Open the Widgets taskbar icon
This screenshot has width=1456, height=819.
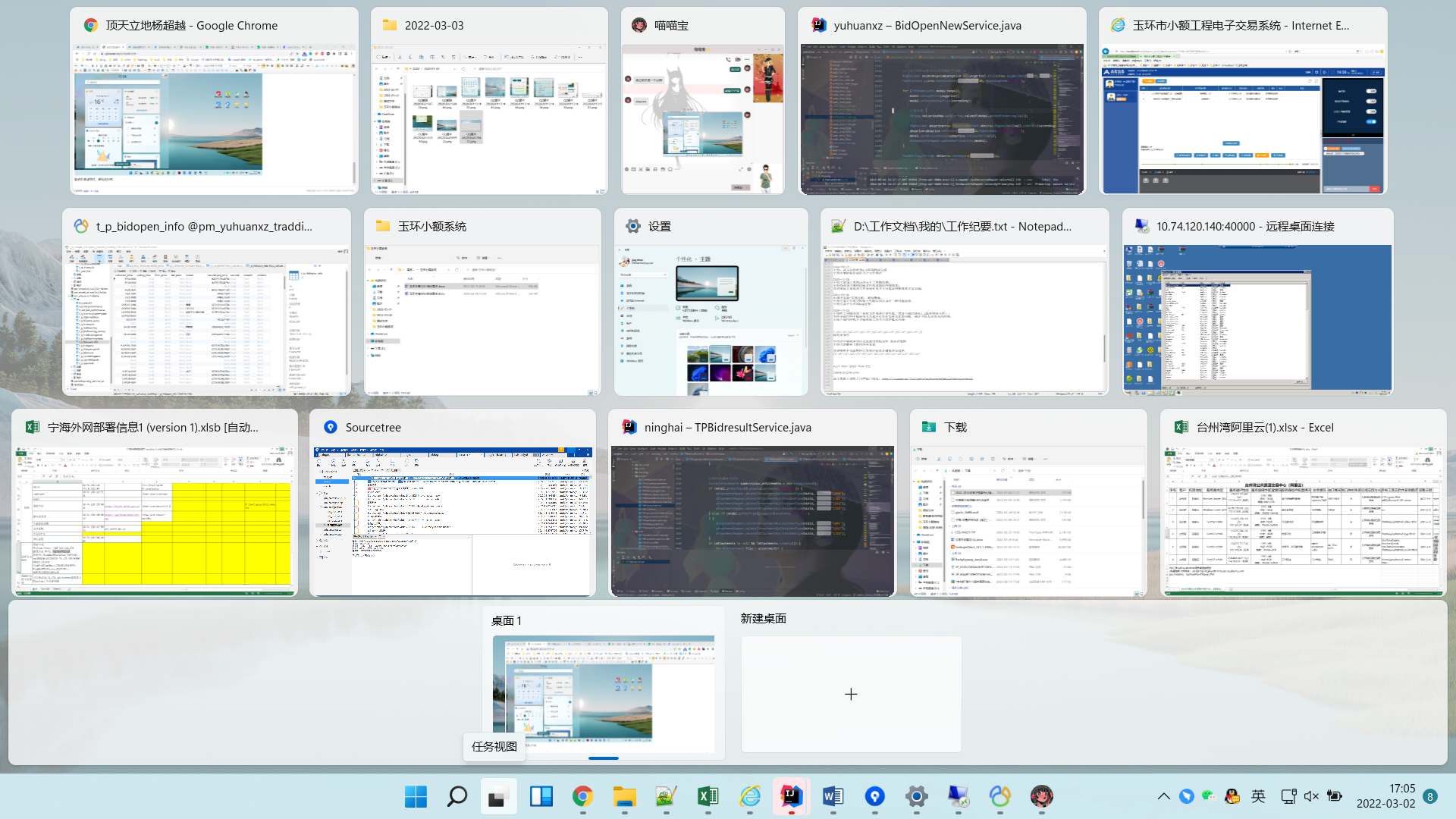pos(541,796)
